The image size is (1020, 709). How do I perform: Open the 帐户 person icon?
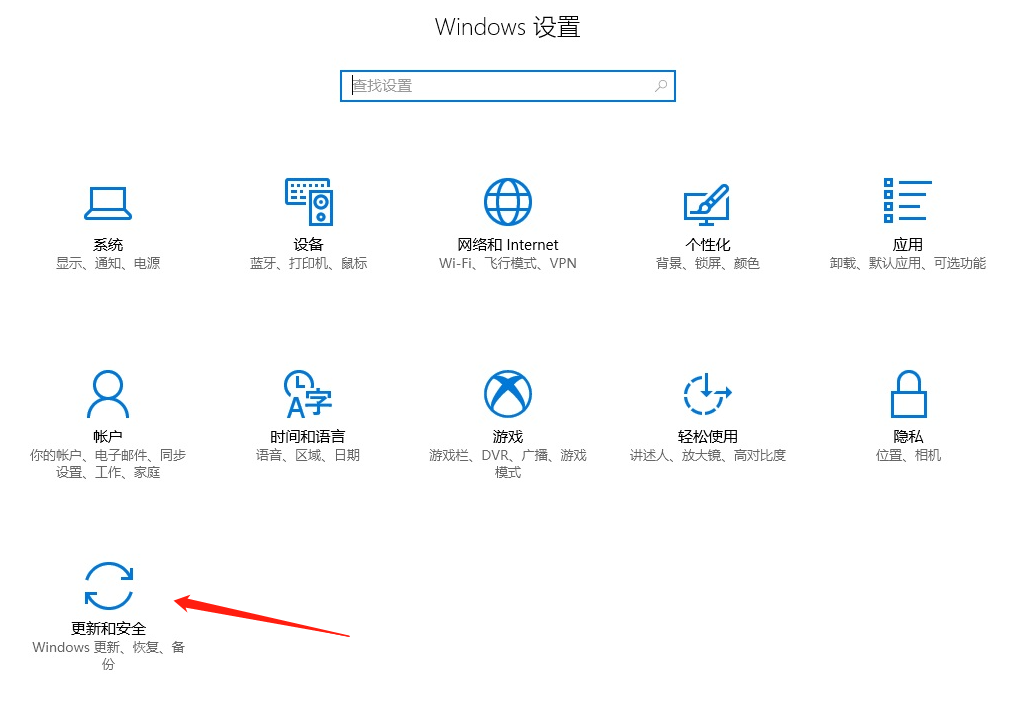tap(108, 394)
